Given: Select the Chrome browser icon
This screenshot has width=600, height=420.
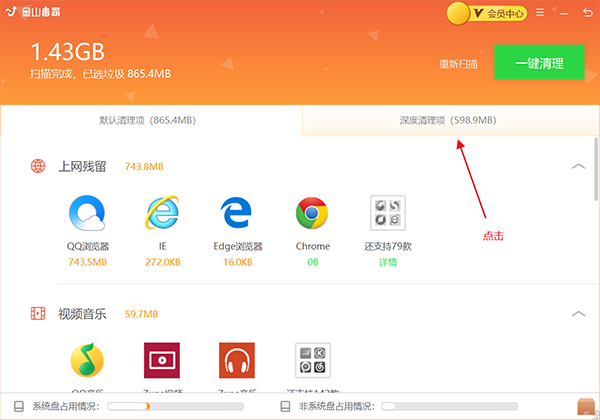Looking at the screenshot, I should tap(312, 213).
